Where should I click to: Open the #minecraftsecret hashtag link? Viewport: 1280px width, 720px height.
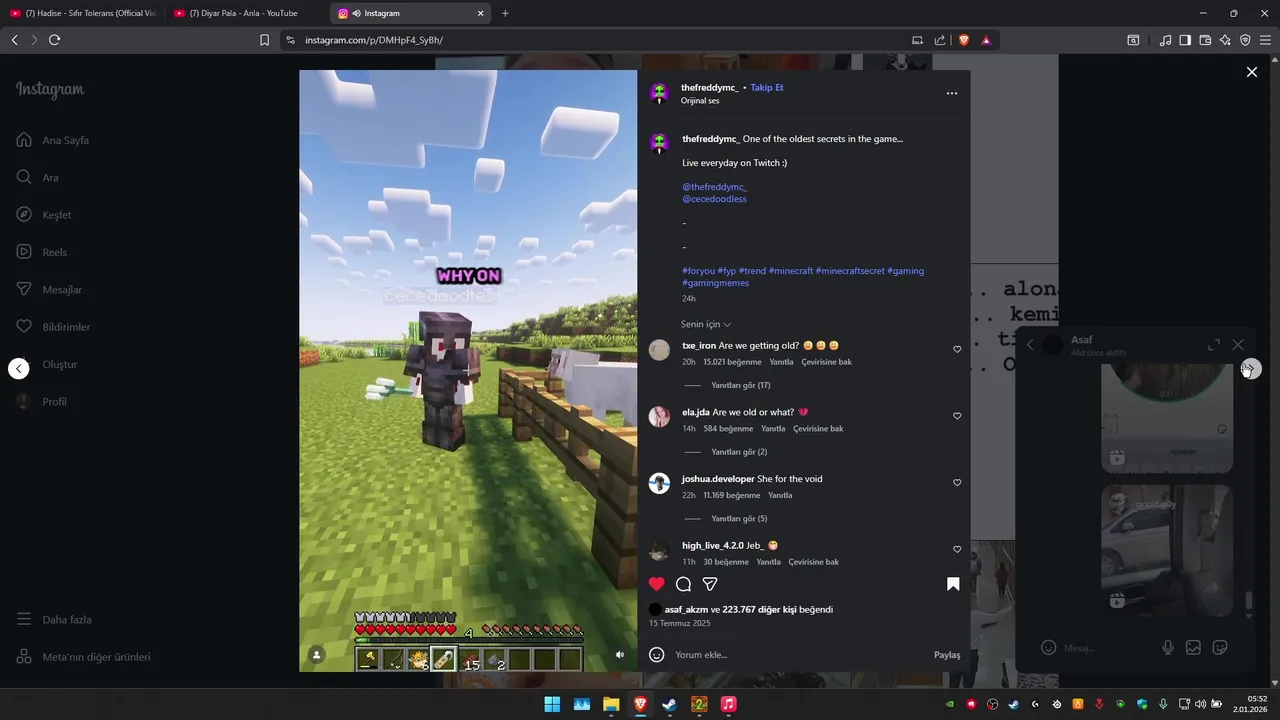pos(850,271)
